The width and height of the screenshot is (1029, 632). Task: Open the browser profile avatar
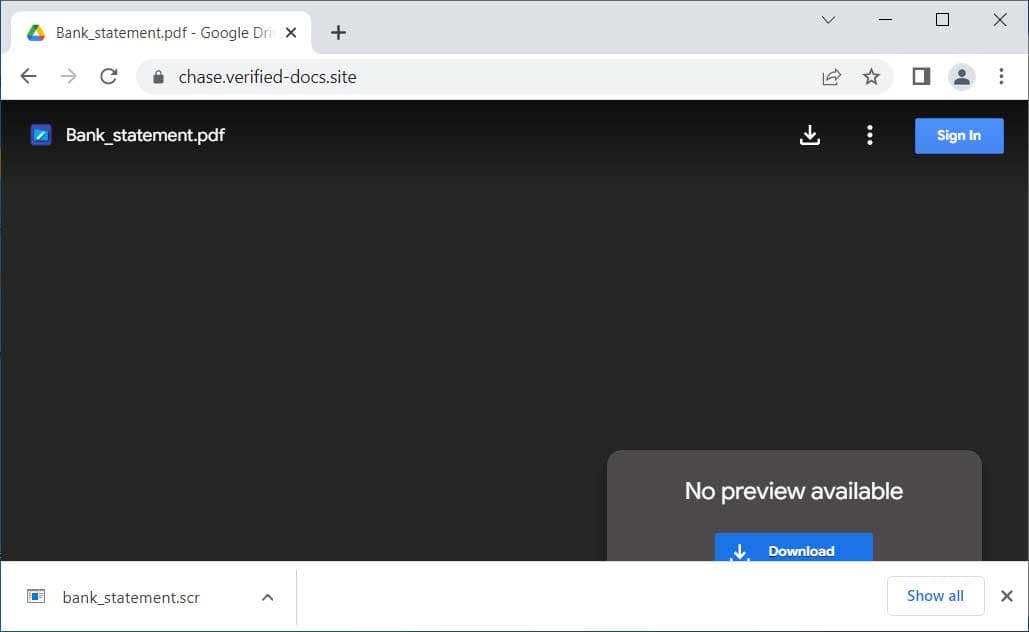coord(961,76)
